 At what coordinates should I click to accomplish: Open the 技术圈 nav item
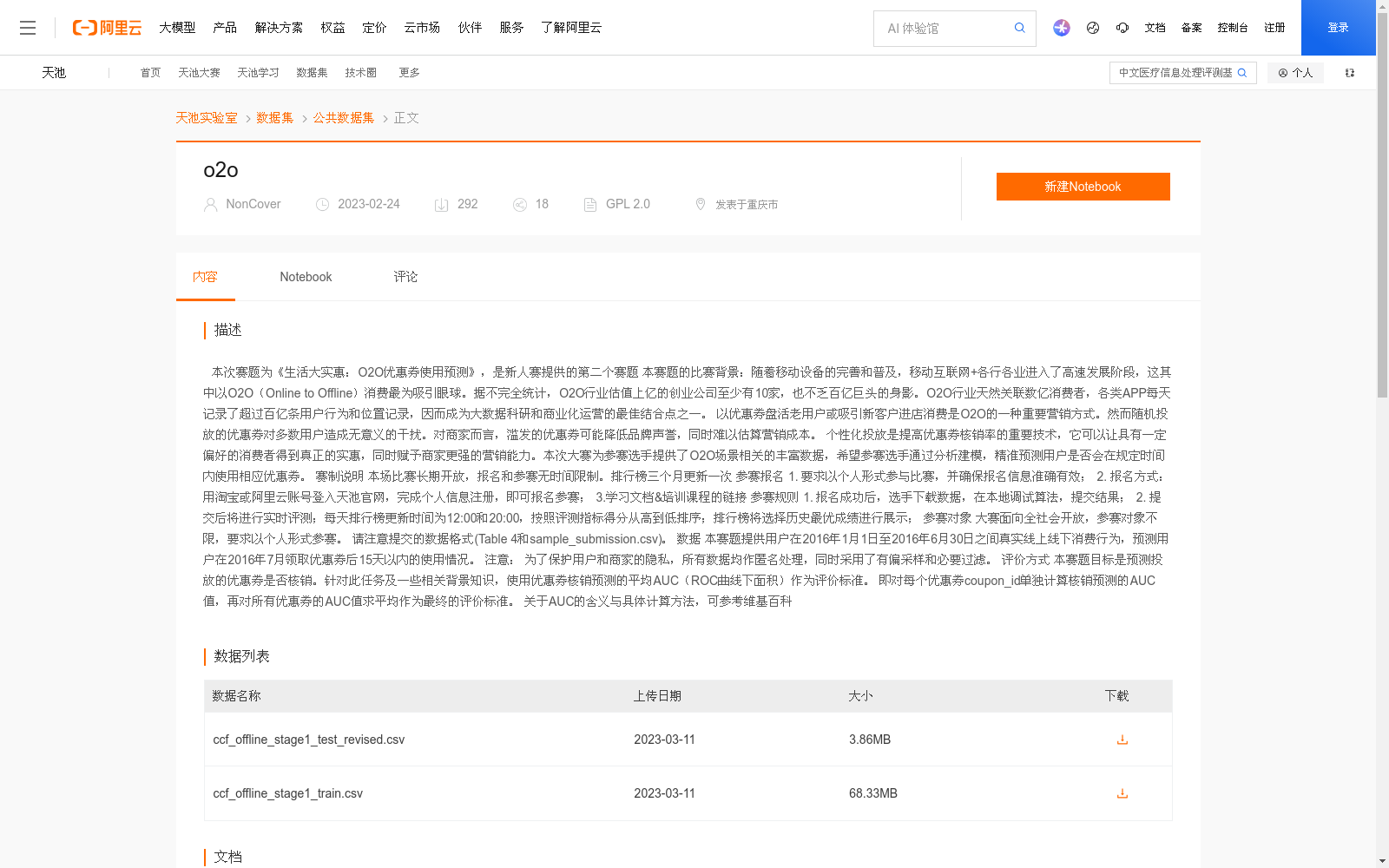tap(360, 73)
